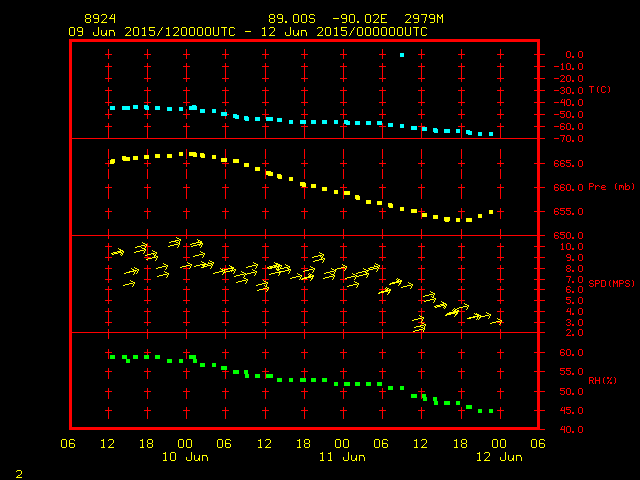The image size is (640, 480).
Task: Click the outlier cyan temperature point at 0.0
Action: pyautogui.click(x=402, y=55)
